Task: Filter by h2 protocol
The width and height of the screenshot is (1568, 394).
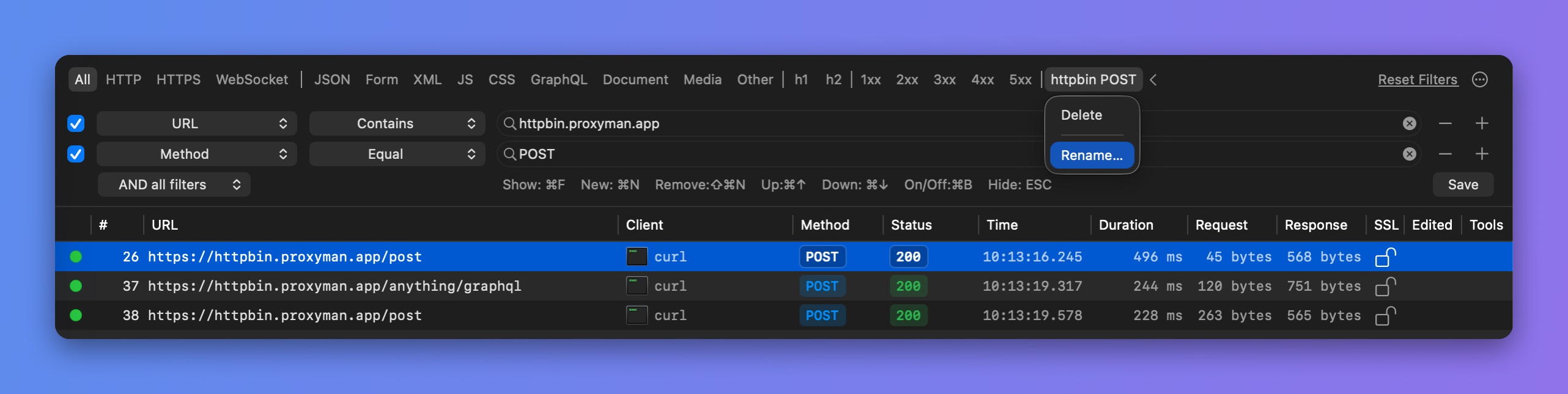Action: pos(834,79)
